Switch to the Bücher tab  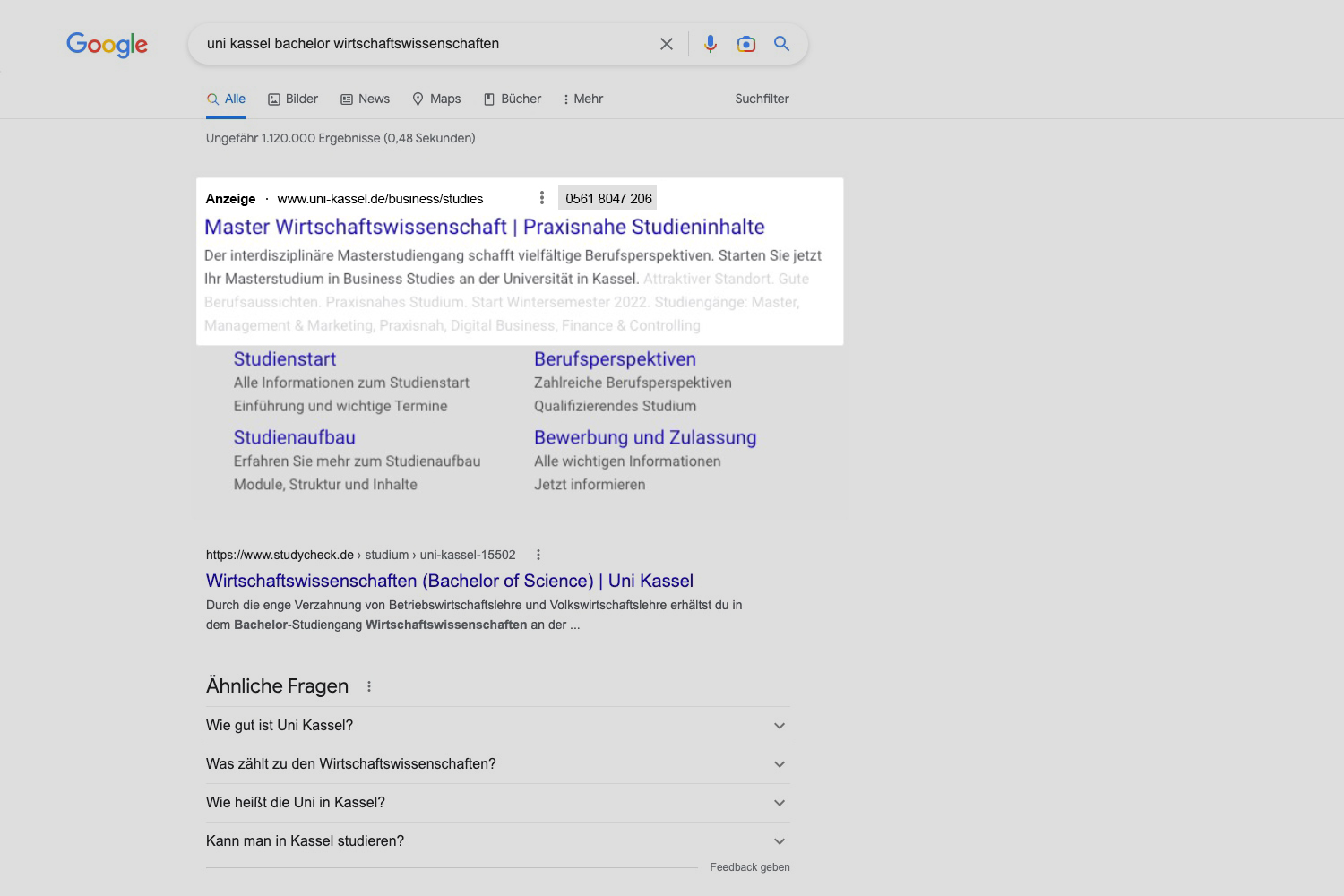click(x=513, y=99)
